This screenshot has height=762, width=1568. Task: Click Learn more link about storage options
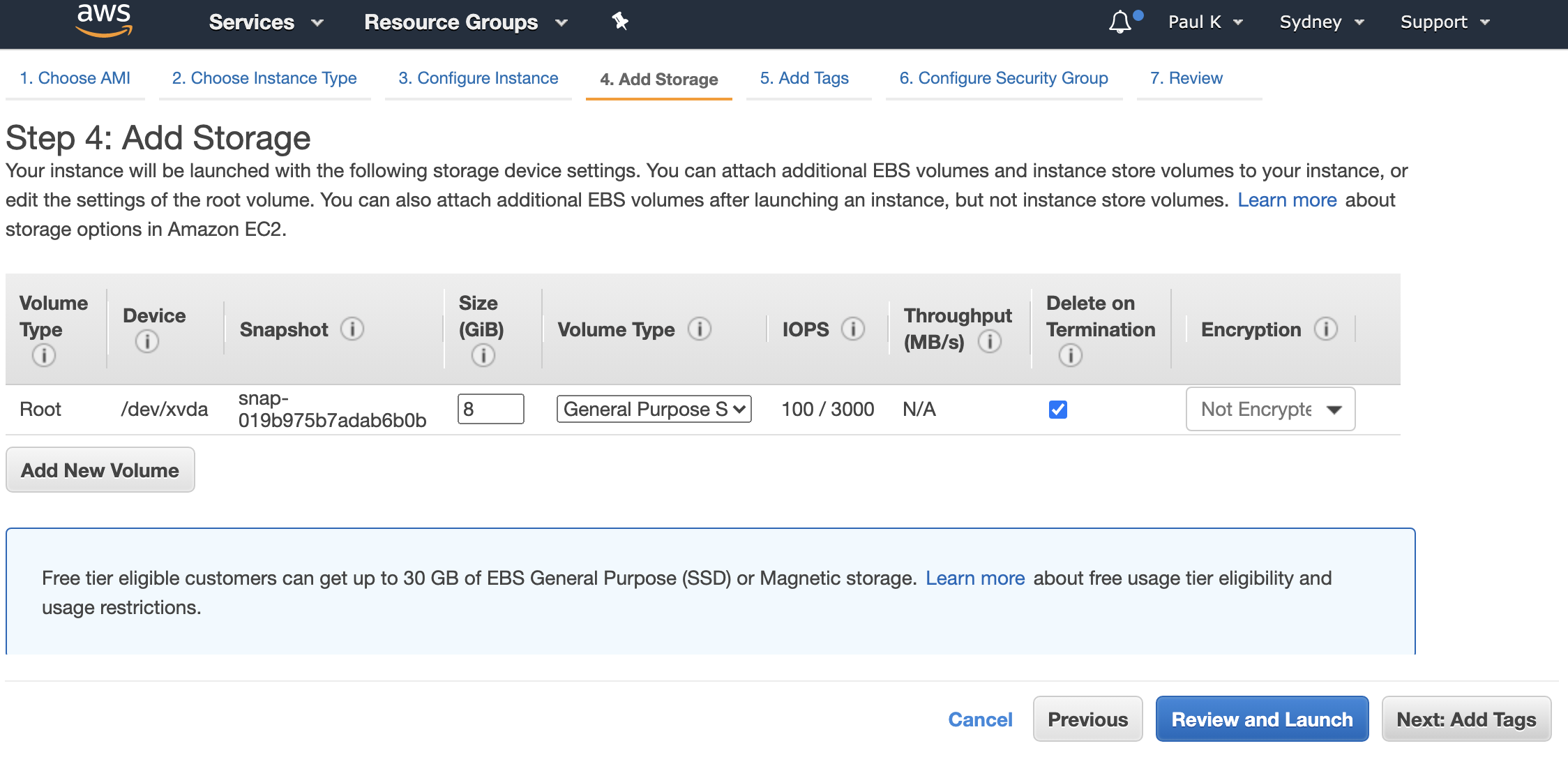tap(1288, 200)
